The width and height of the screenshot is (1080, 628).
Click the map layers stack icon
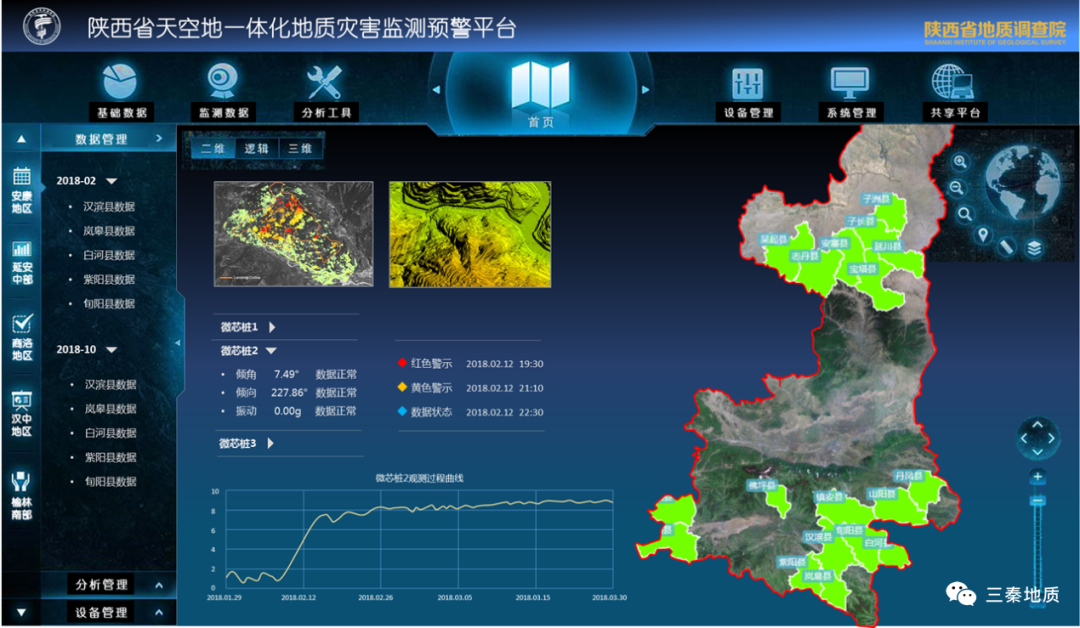(1033, 248)
